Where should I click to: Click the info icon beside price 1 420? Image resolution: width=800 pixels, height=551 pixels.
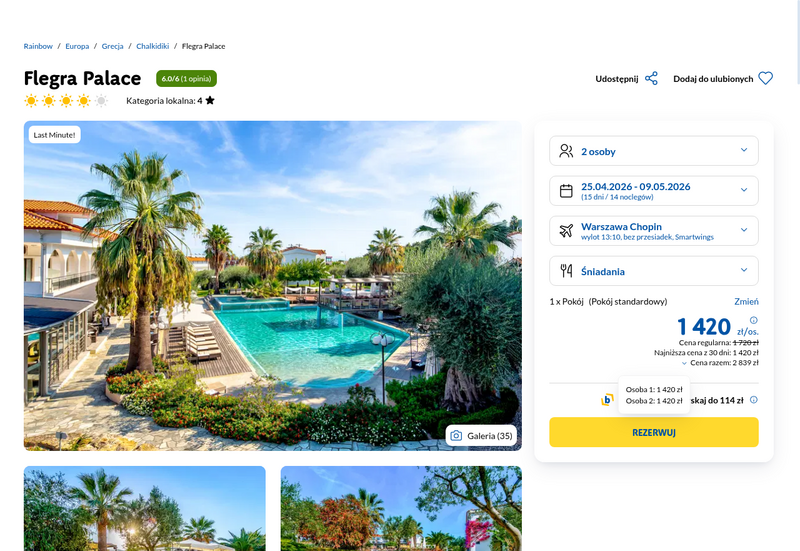point(754,320)
